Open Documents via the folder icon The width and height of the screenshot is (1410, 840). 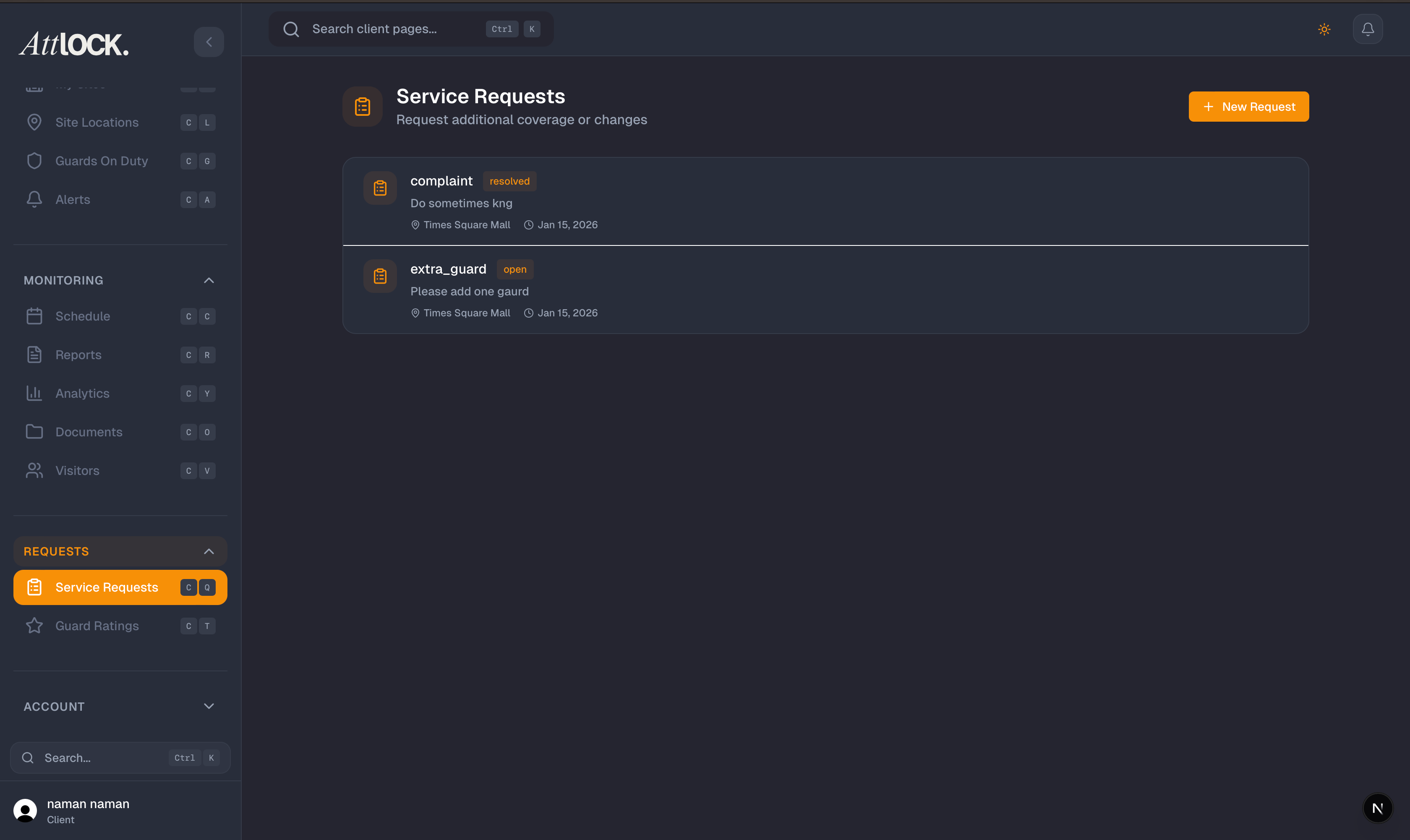[x=34, y=431]
